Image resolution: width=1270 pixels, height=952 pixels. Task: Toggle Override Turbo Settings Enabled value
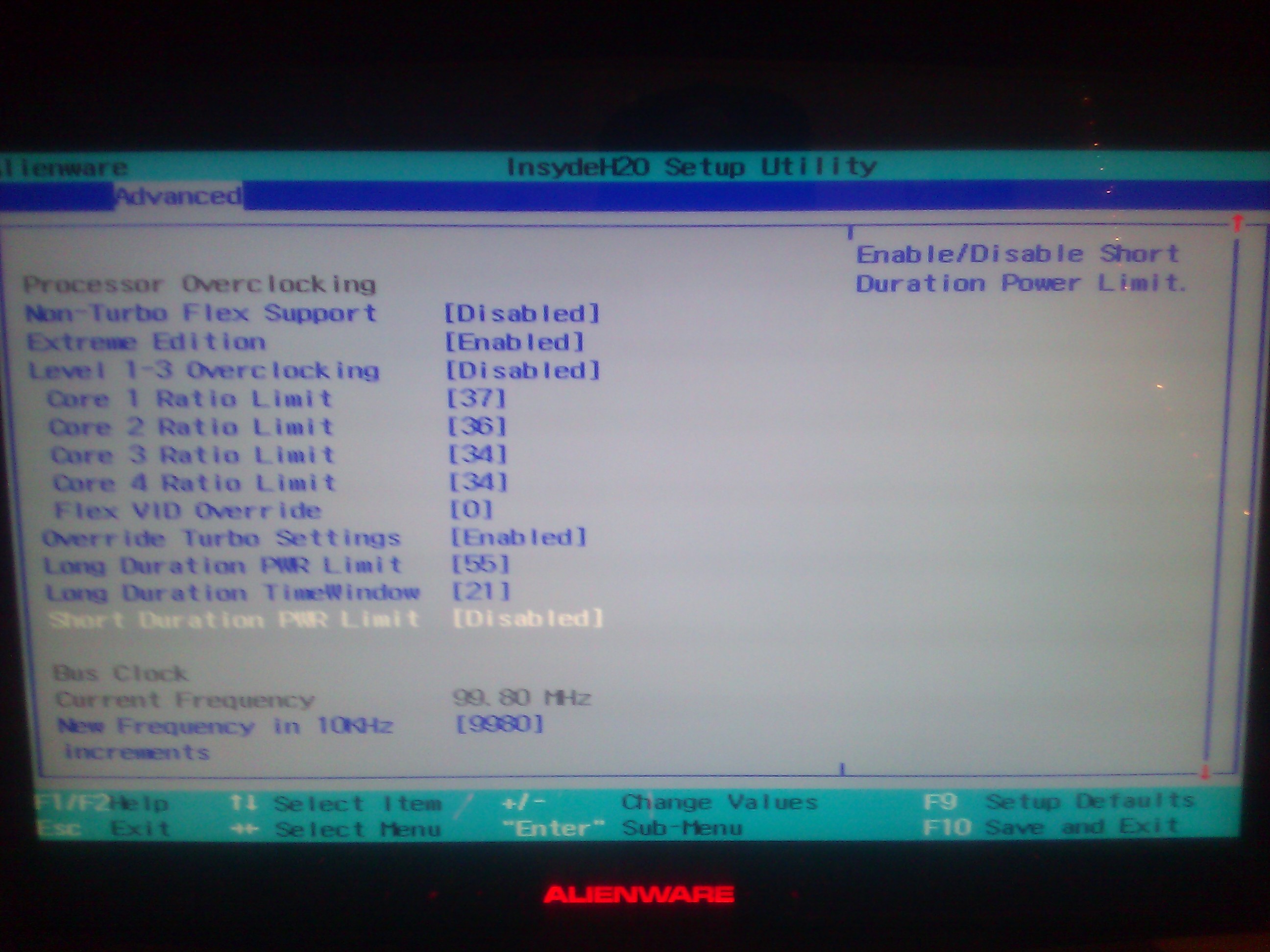click(x=518, y=537)
